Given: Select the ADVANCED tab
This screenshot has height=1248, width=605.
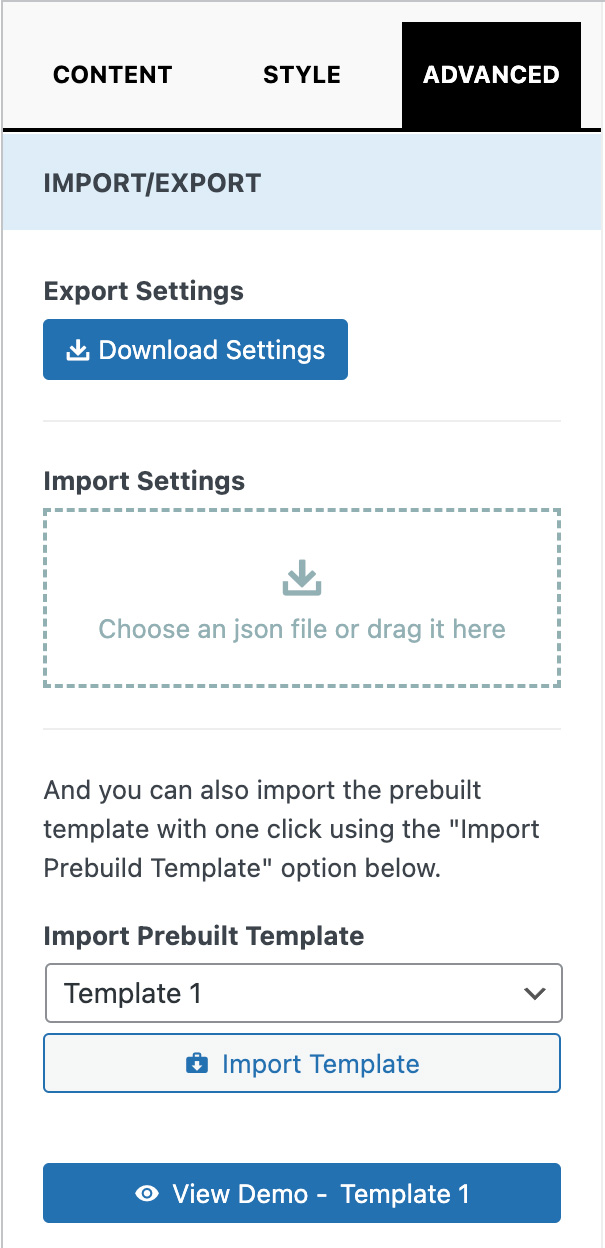Looking at the screenshot, I should [x=491, y=75].
